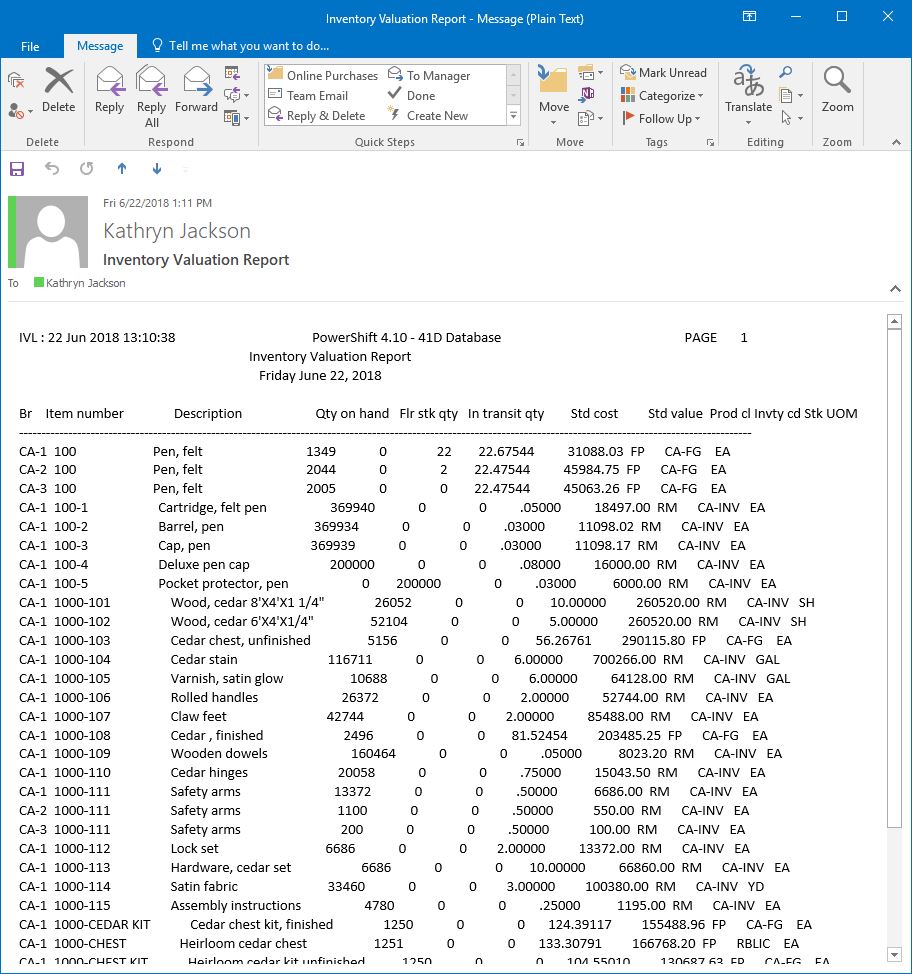Click Tell me what you want to do
The image size is (912, 974).
(x=240, y=46)
